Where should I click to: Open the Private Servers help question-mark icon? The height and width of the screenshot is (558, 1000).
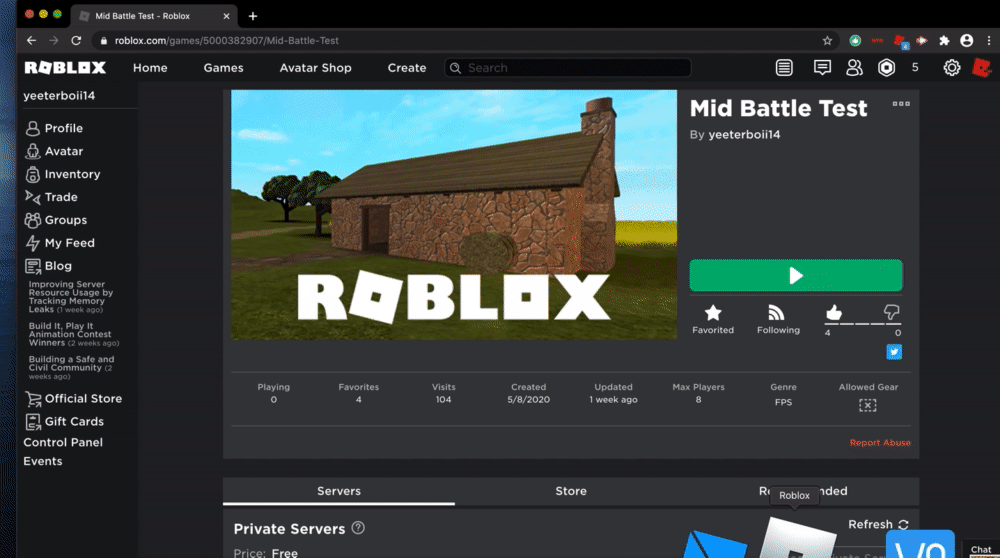pyautogui.click(x=358, y=527)
